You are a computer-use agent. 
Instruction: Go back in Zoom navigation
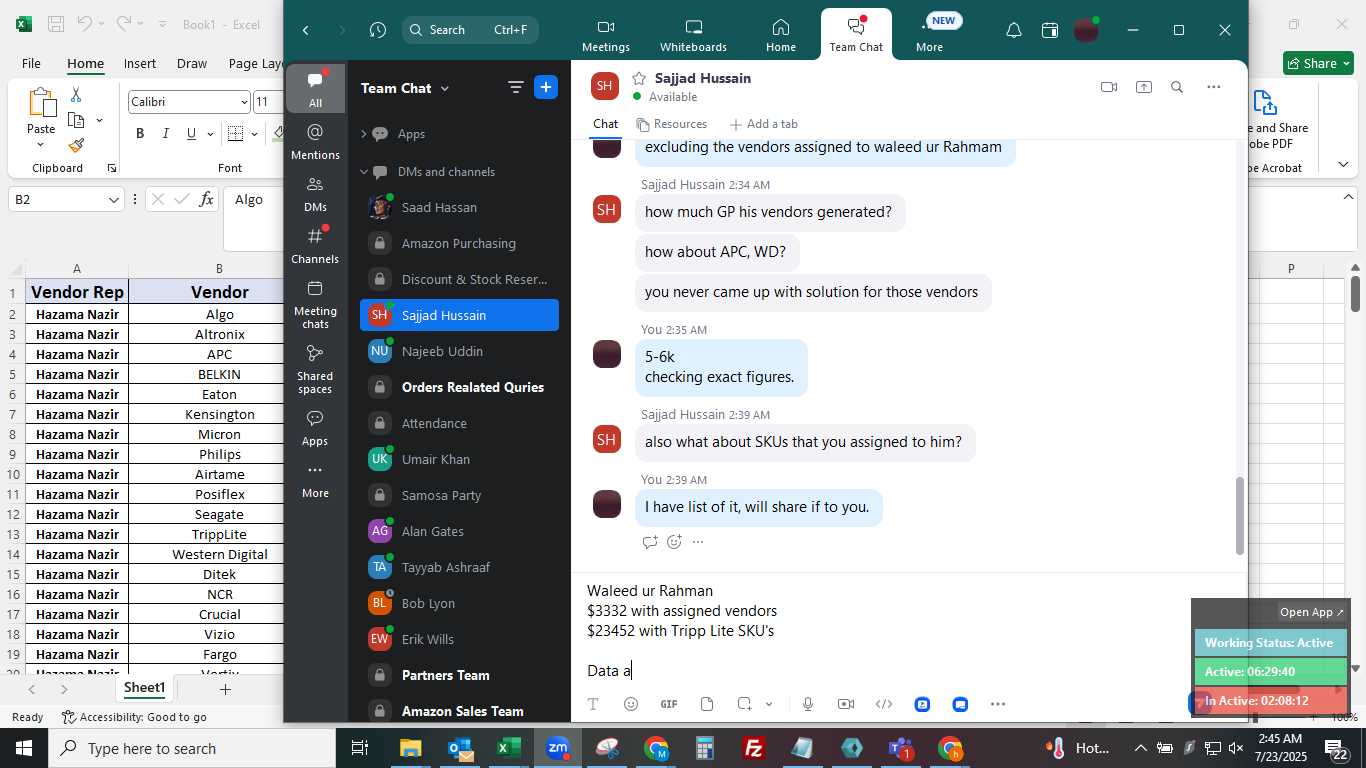click(306, 30)
